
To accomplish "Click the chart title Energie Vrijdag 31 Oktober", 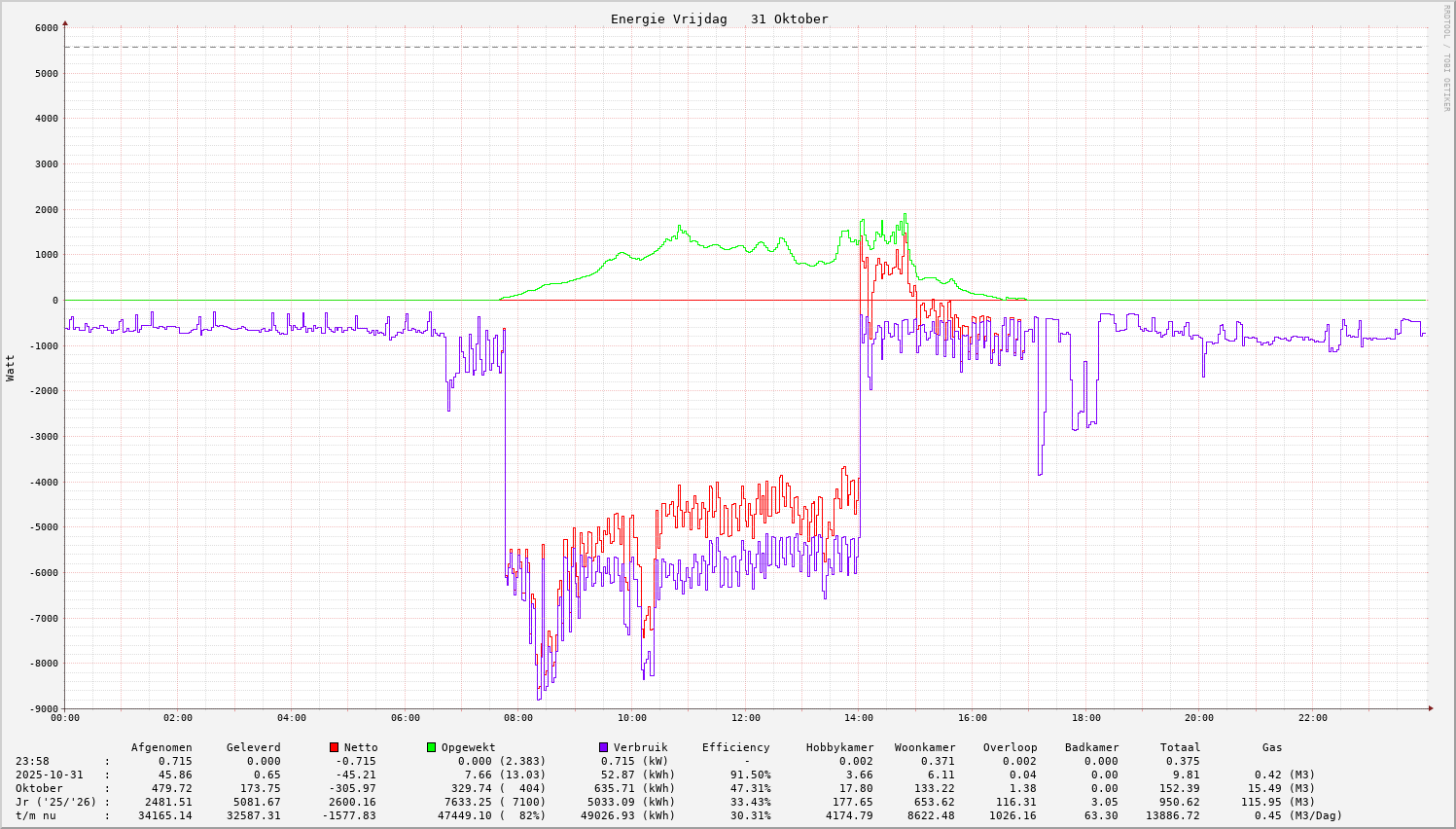I will pos(719,19).
